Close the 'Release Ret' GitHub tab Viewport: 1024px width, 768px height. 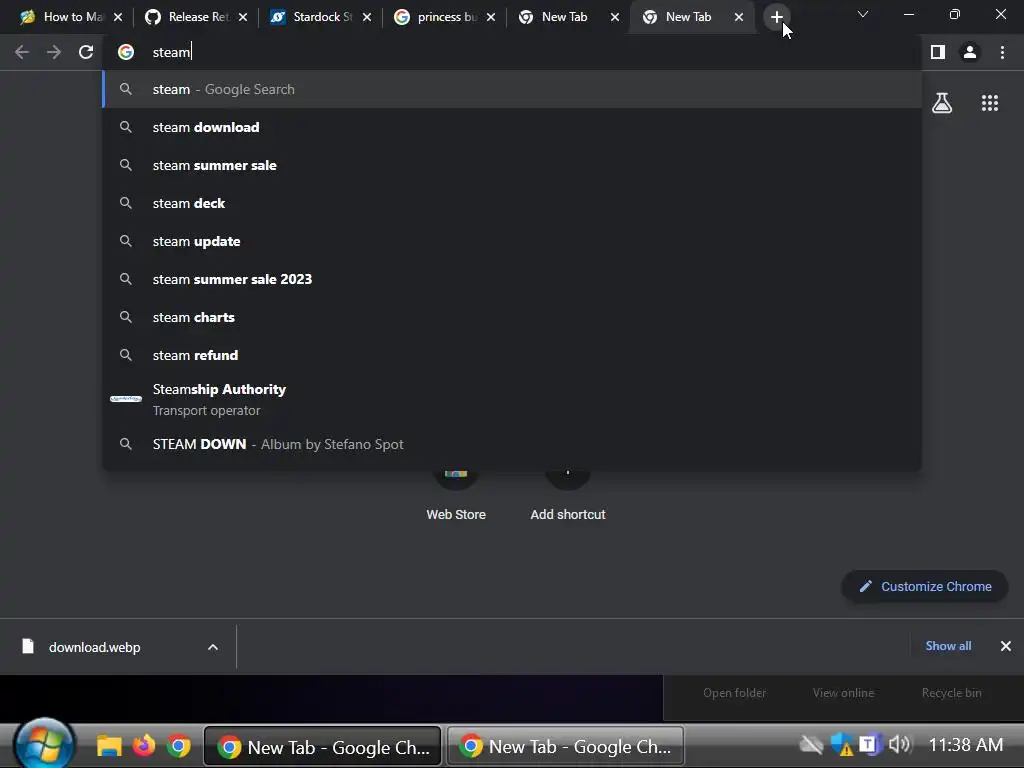243,17
